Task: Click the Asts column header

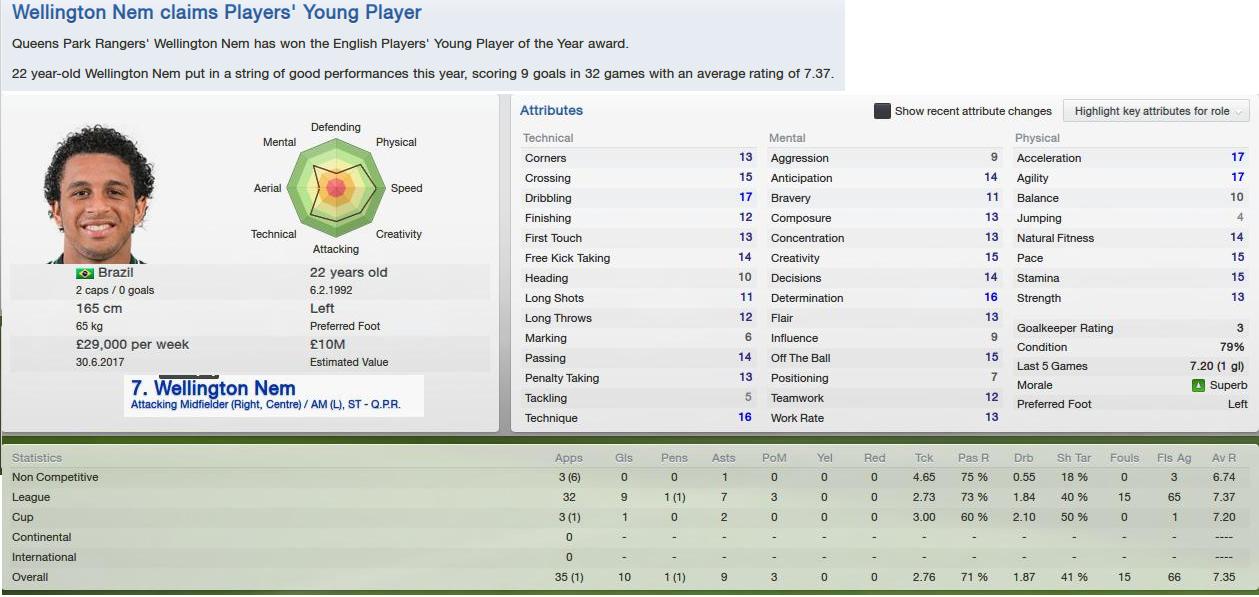Action: 723,458
